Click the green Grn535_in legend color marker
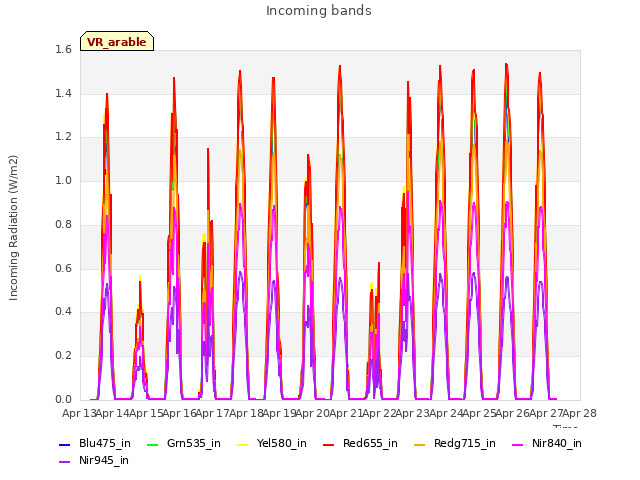 [152, 444]
